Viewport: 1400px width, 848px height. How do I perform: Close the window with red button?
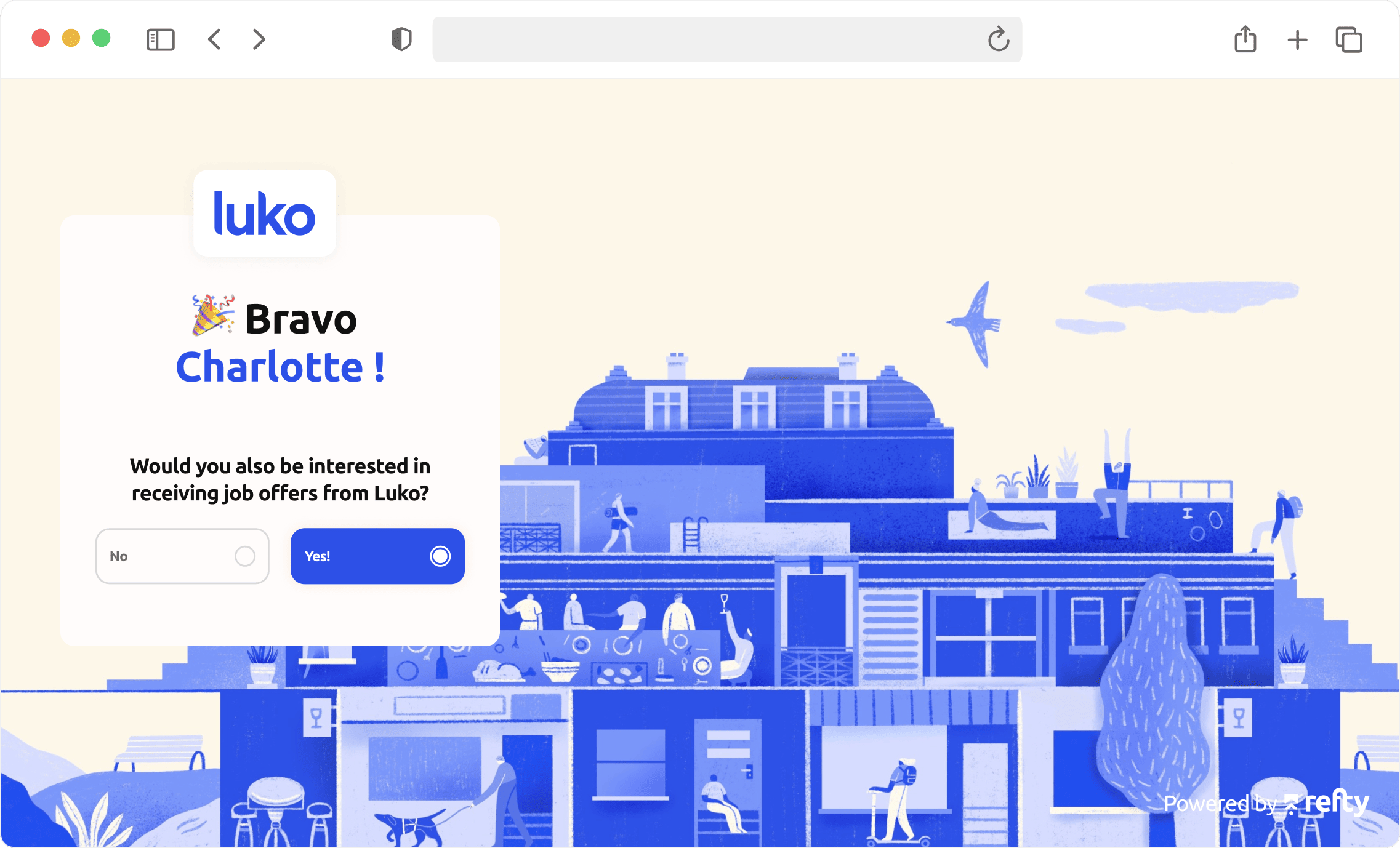(x=41, y=38)
